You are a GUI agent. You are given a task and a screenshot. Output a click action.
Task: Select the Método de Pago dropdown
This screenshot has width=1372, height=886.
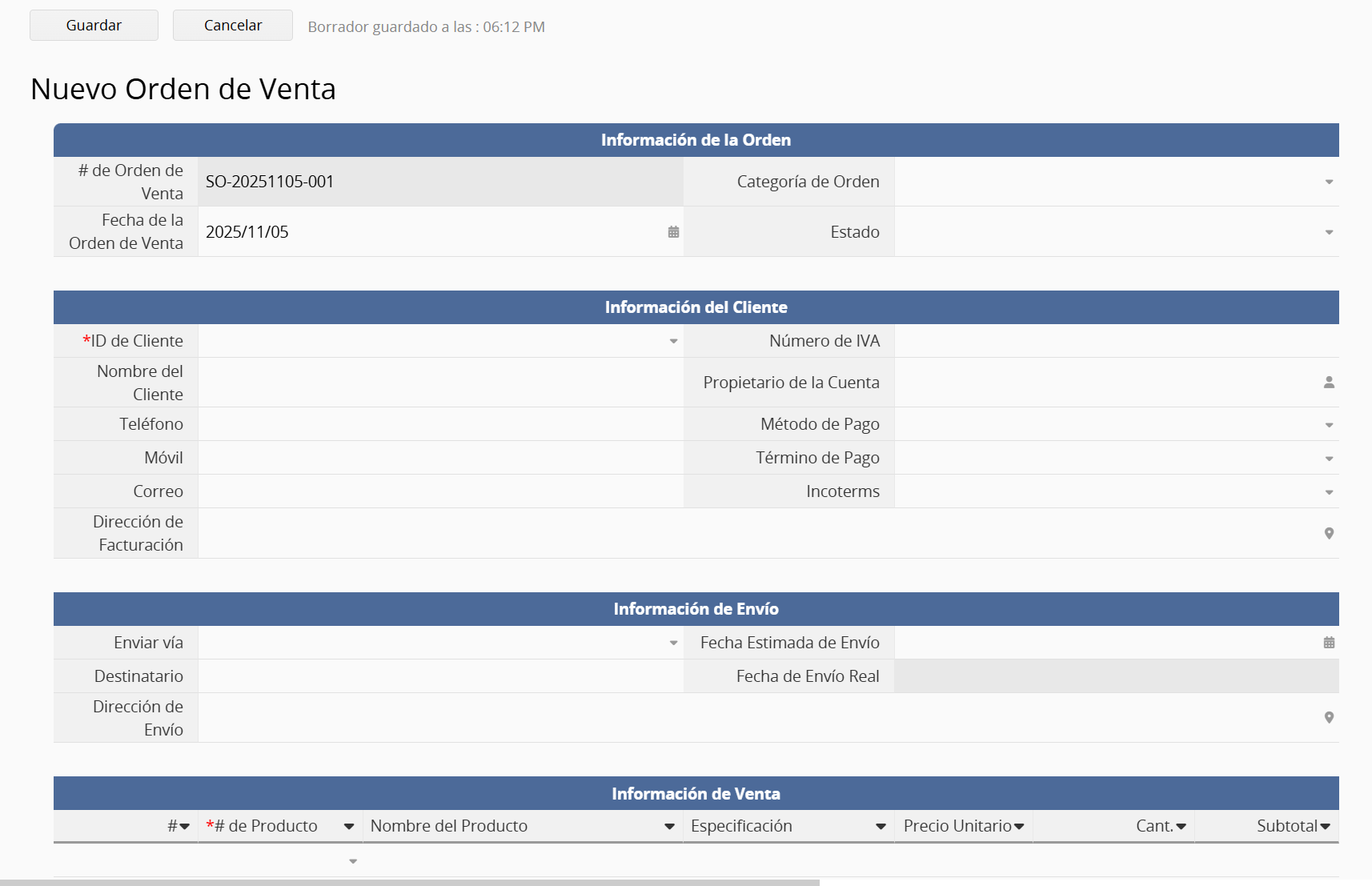click(1329, 425)
